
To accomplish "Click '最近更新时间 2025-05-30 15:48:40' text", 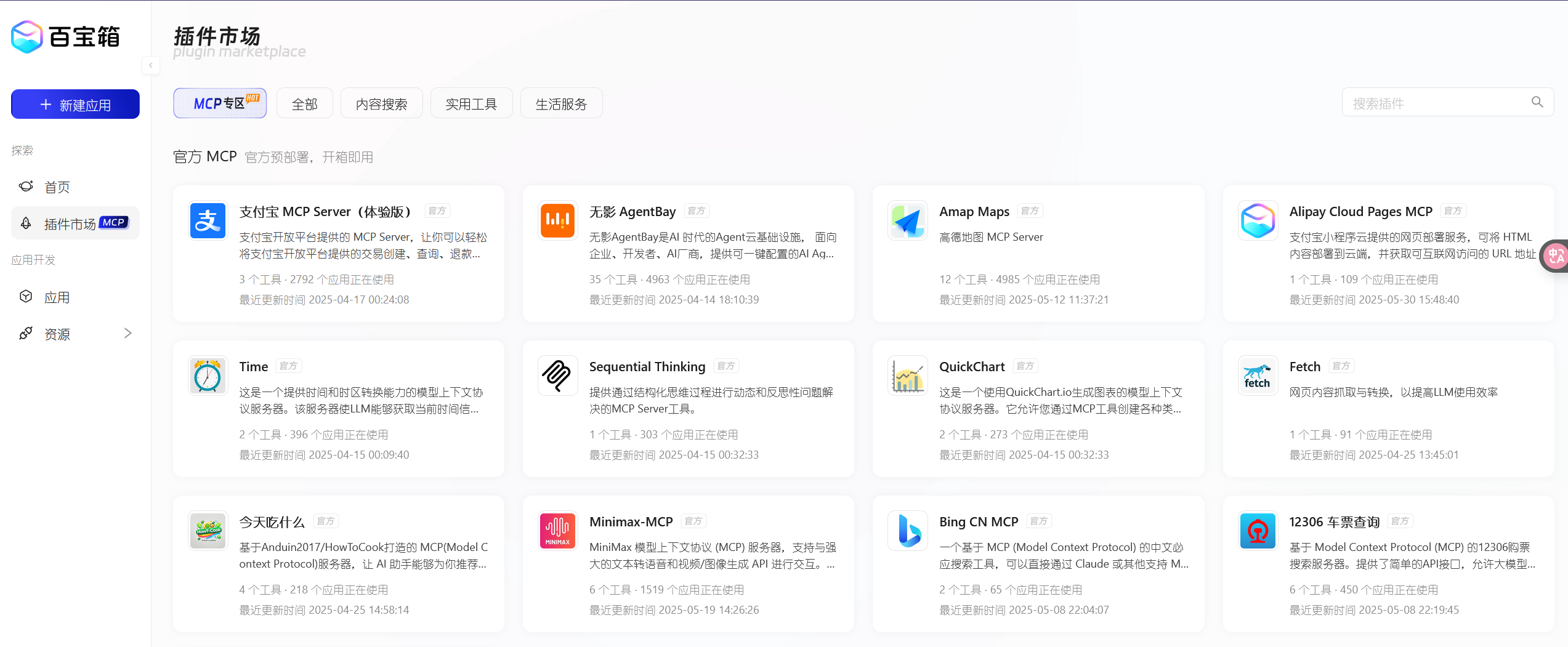I will pos(1374,300).
